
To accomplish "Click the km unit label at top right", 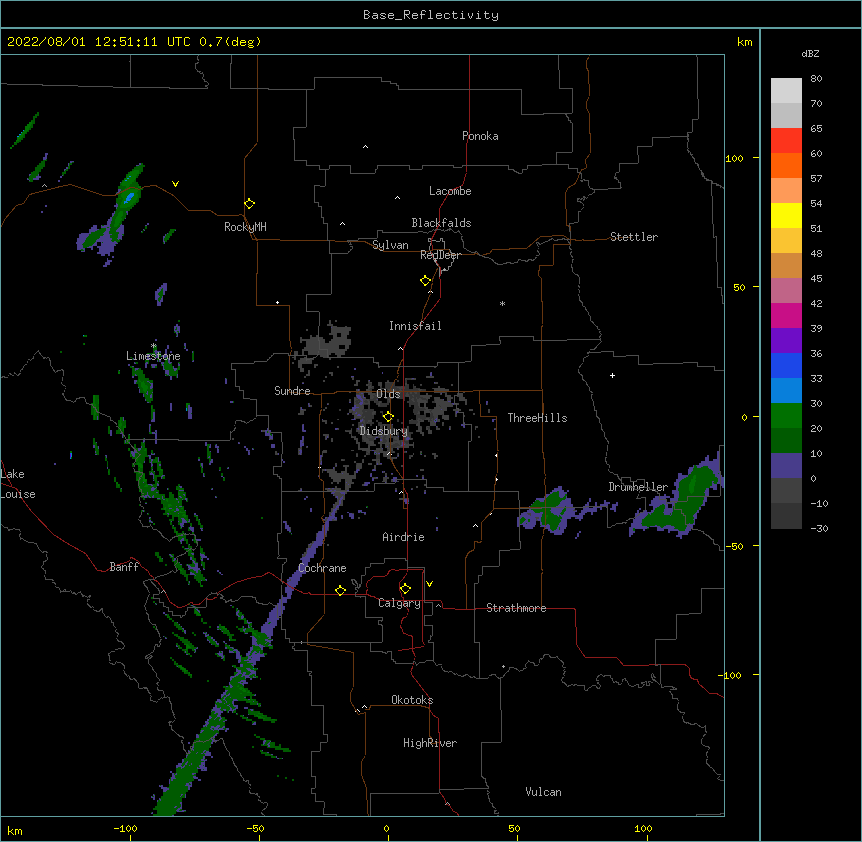I will point(745,42).
